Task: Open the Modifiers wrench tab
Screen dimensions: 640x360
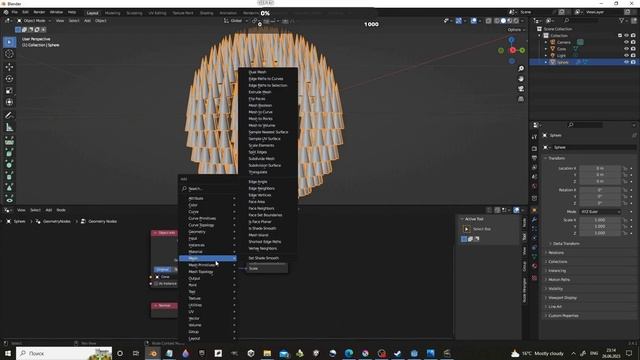Action: click(534, 220)
